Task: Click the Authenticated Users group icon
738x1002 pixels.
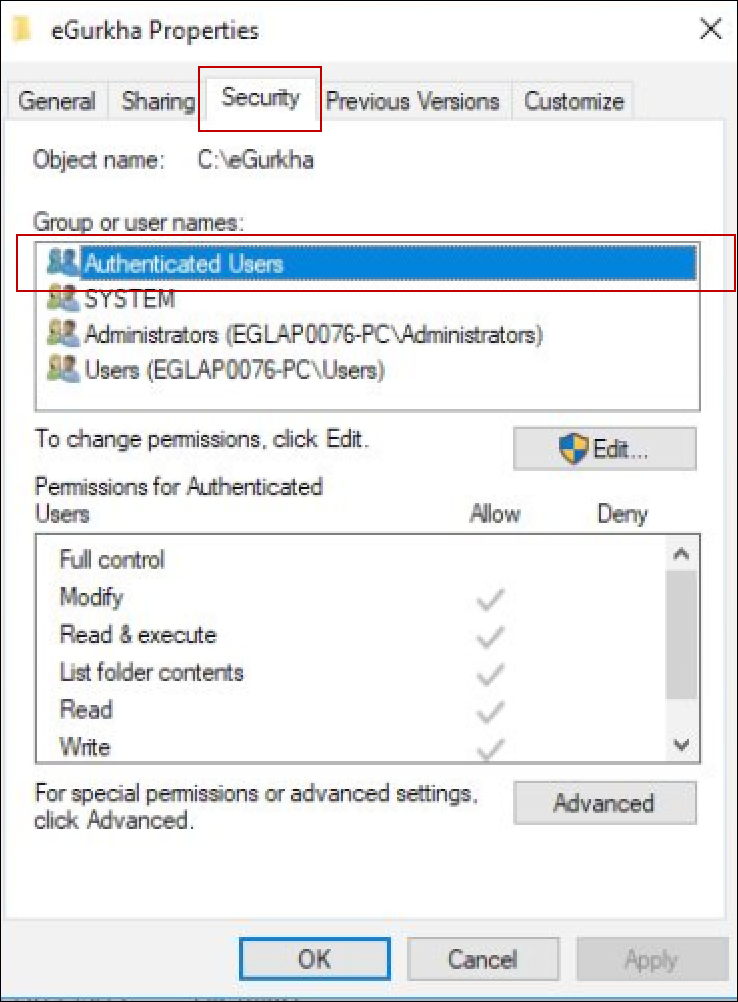Action: click(x=63, y=263)
